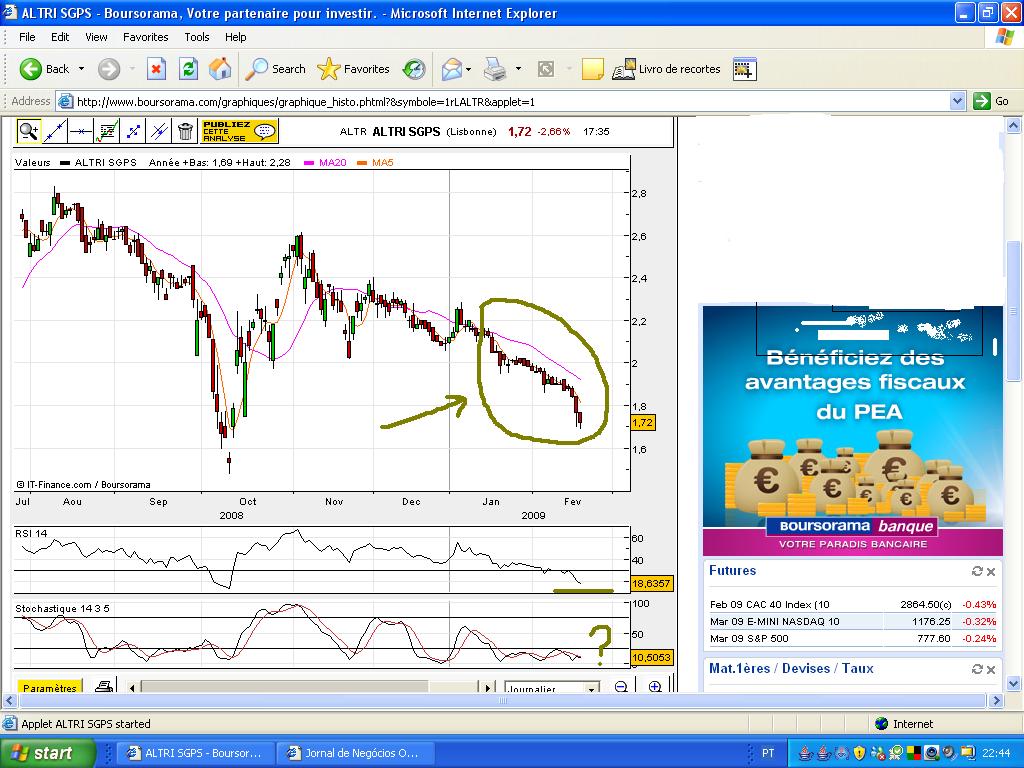This screenshot has height=768, width=1024.
Task: Click the Boursorama banque PEA advertisement
Action: click(x=852, y=431)
